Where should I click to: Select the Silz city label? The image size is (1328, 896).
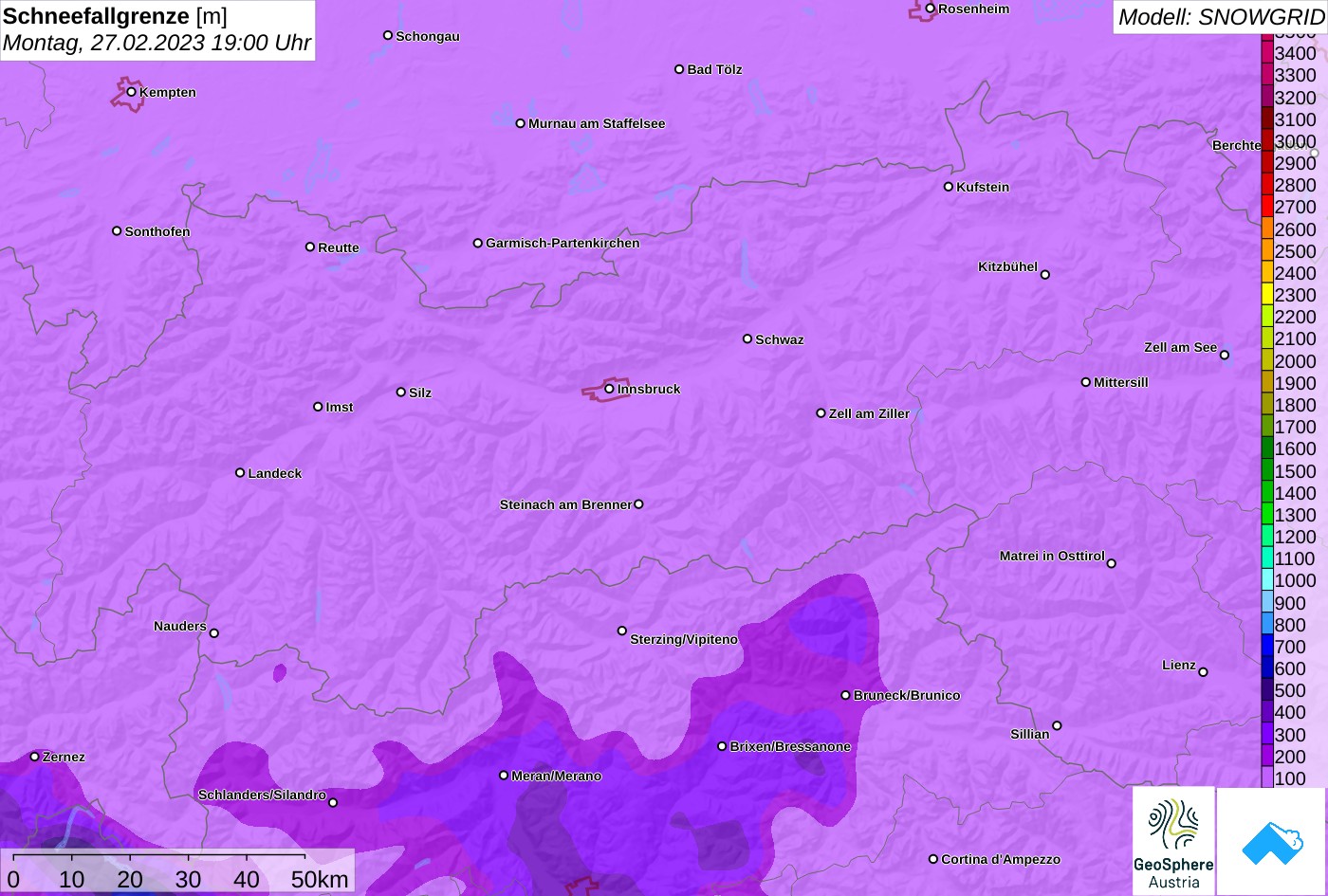tap(420, 393)
